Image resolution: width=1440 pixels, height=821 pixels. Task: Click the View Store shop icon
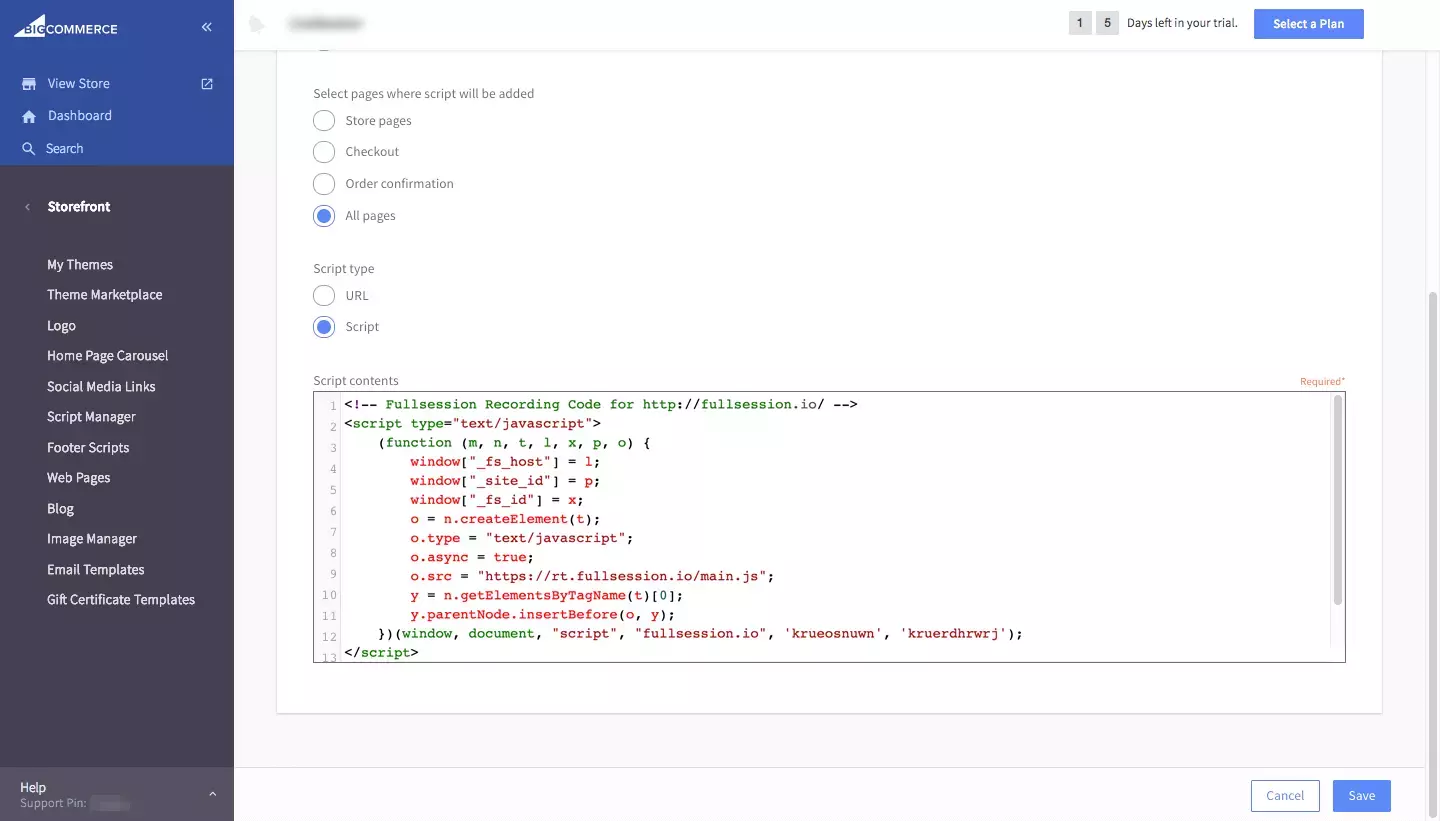(x=29, y=84)
